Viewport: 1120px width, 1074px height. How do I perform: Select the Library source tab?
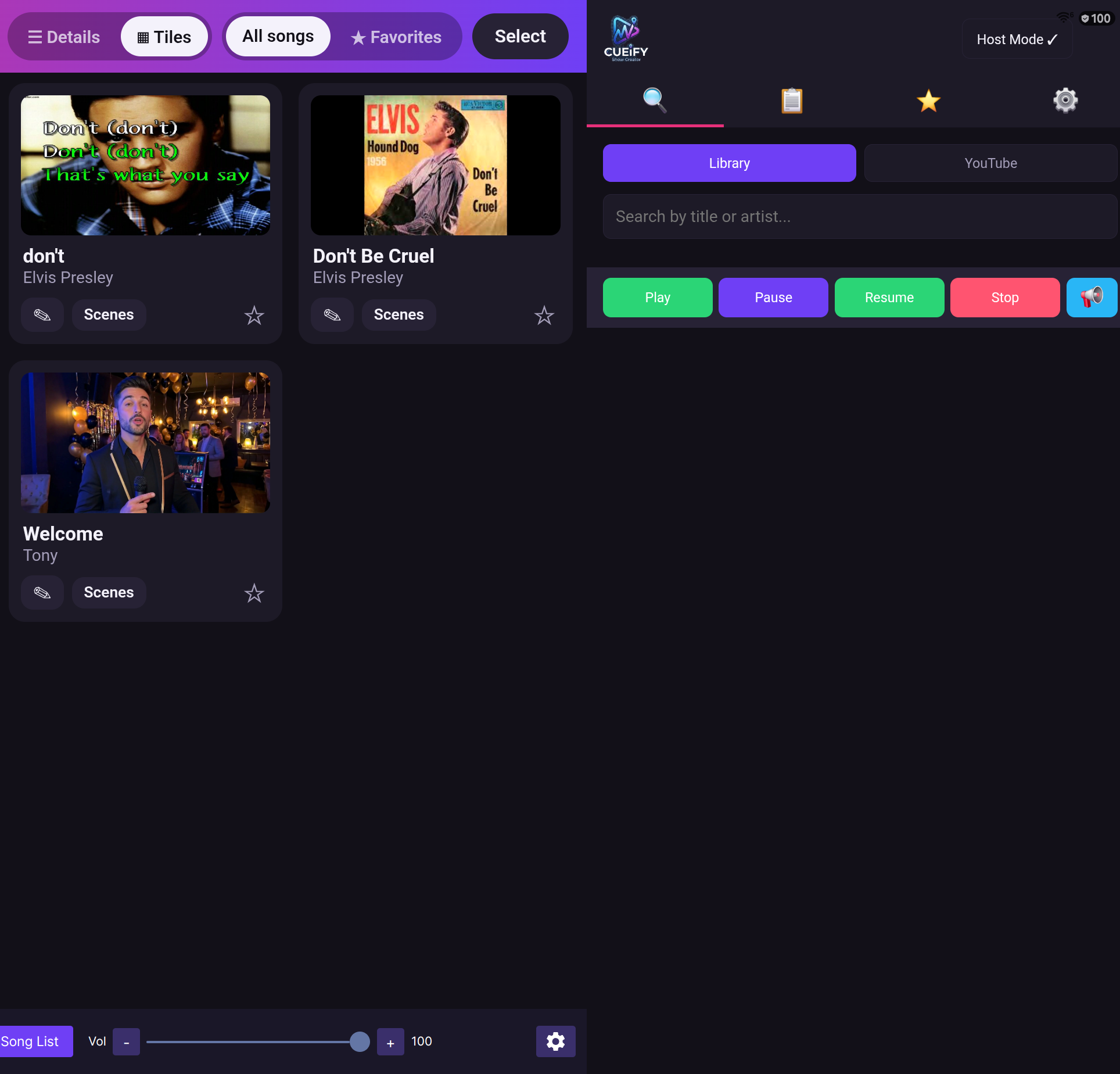point(730,163)
